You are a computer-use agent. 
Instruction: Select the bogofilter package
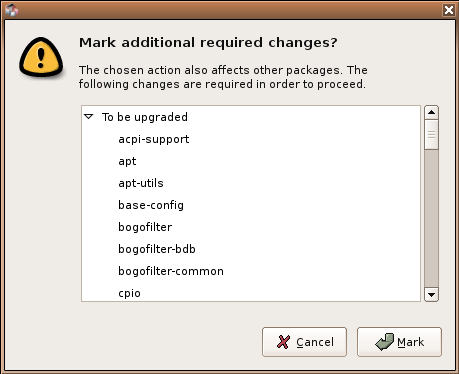tap(145, 227)
